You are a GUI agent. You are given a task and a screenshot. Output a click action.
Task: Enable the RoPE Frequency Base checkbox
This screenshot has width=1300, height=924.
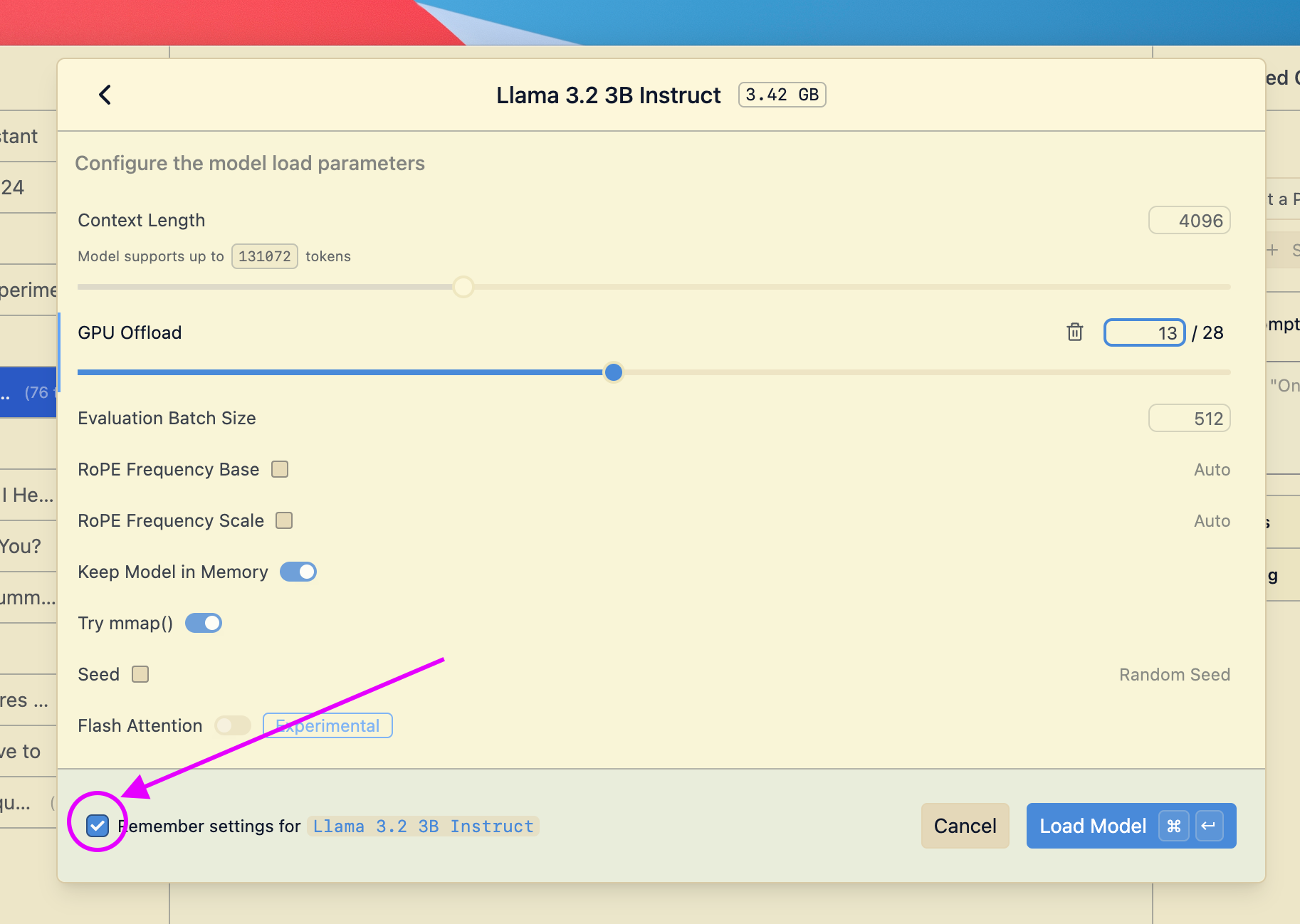pos(280,469)
